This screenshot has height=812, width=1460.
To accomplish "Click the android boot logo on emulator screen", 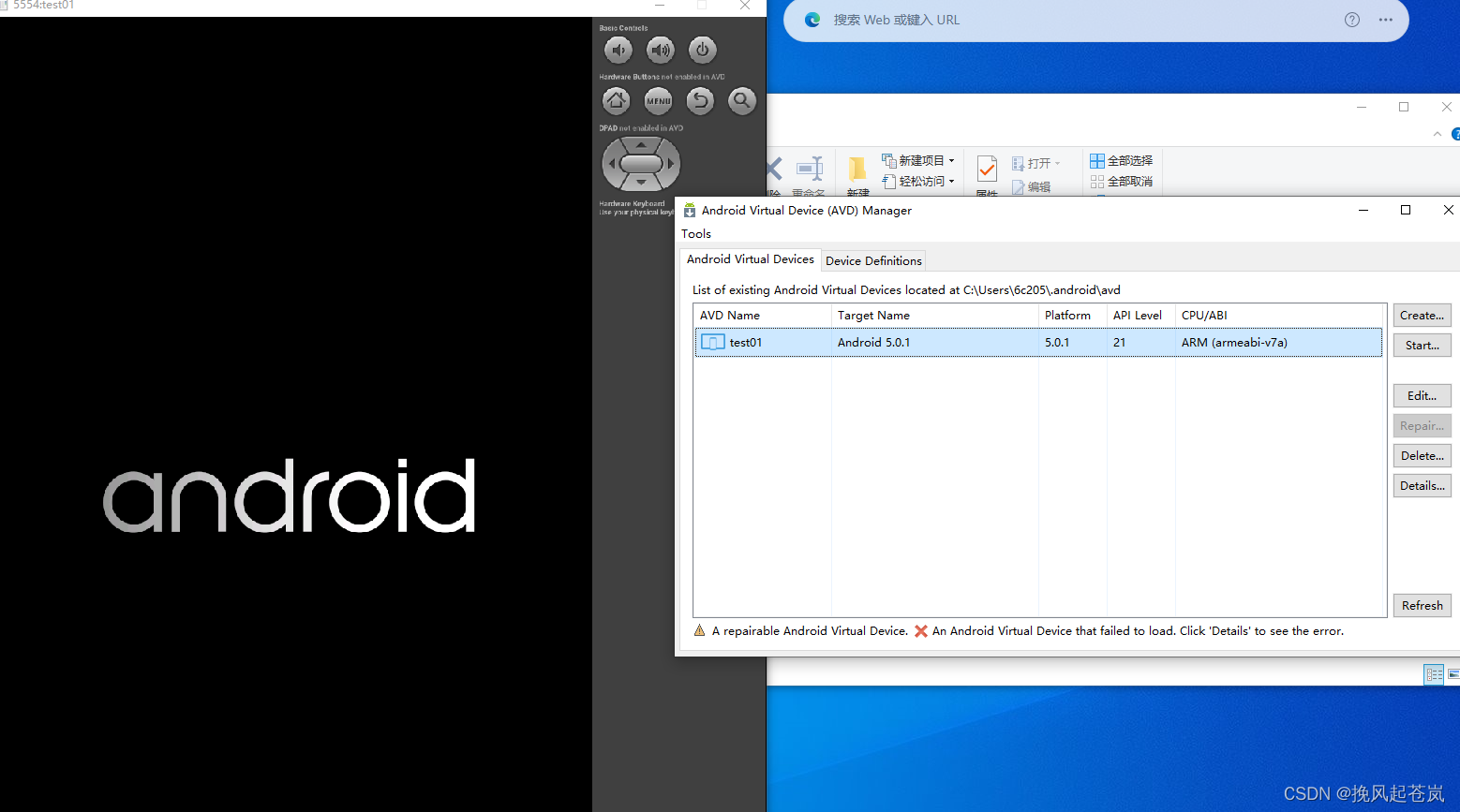I will tap(289, 495).
